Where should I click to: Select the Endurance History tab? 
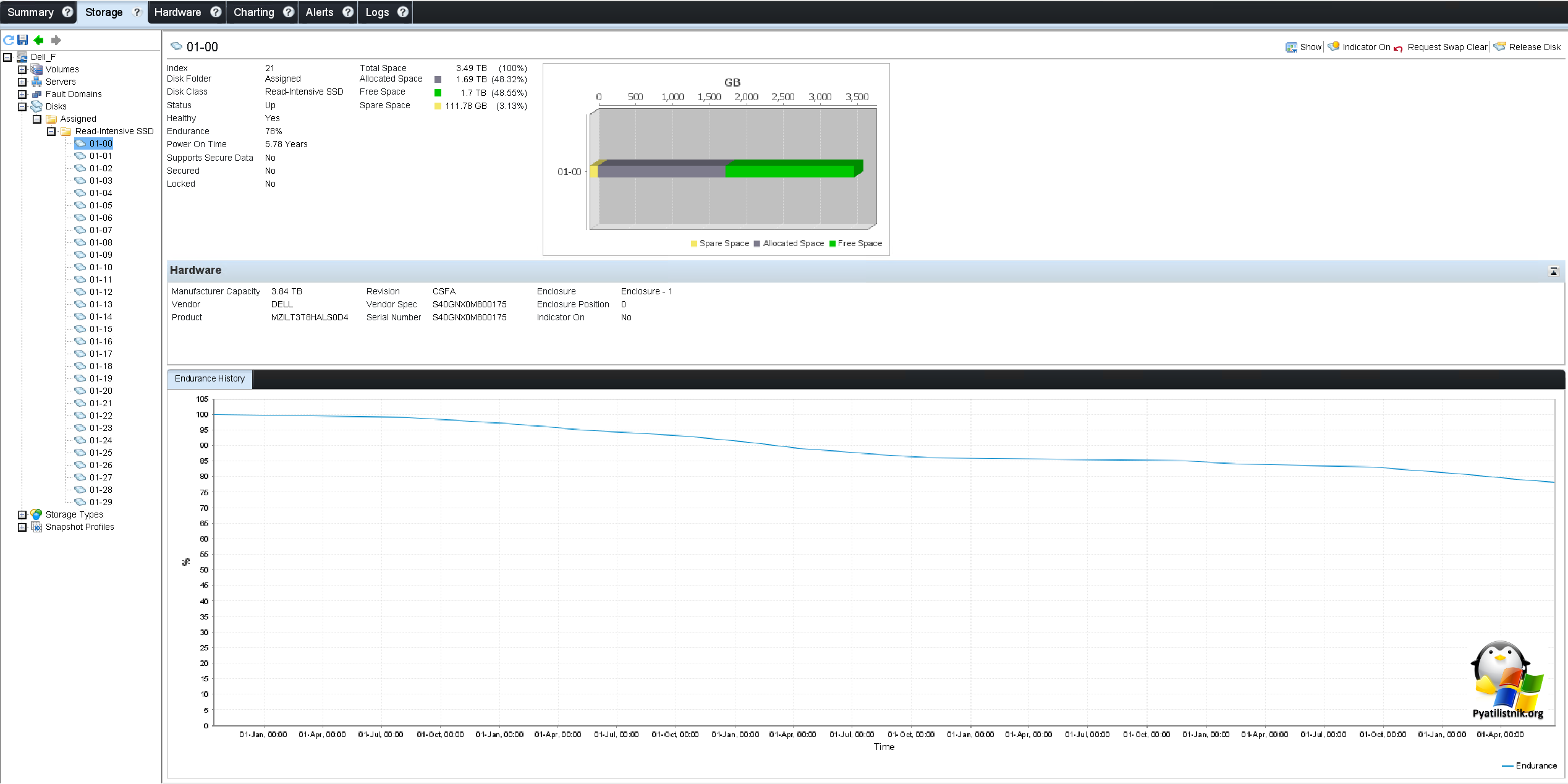click(210, 378)
